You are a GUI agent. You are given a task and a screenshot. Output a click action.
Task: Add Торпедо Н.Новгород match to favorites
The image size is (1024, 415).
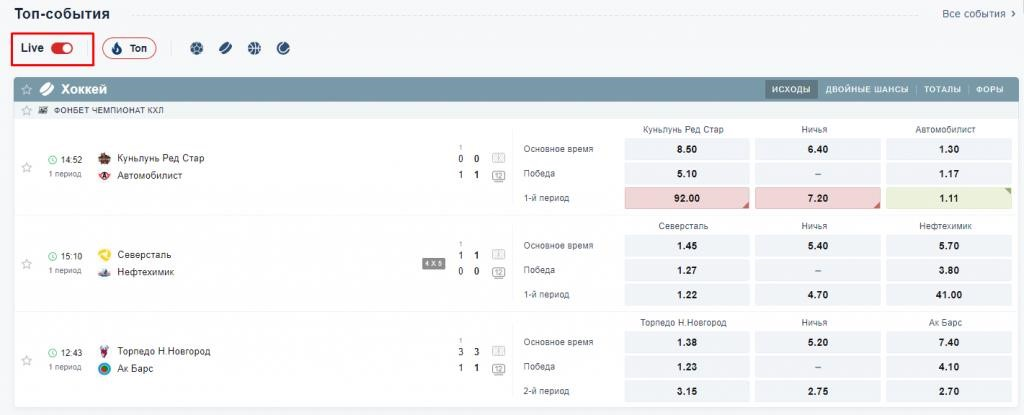(27, 361)
